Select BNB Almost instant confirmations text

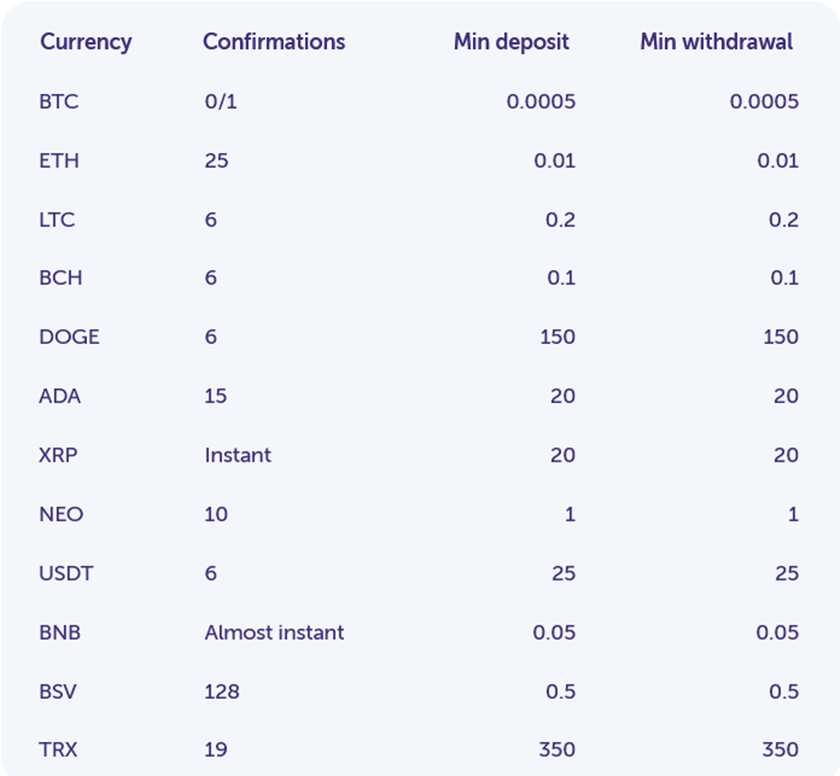coord(274,632)
